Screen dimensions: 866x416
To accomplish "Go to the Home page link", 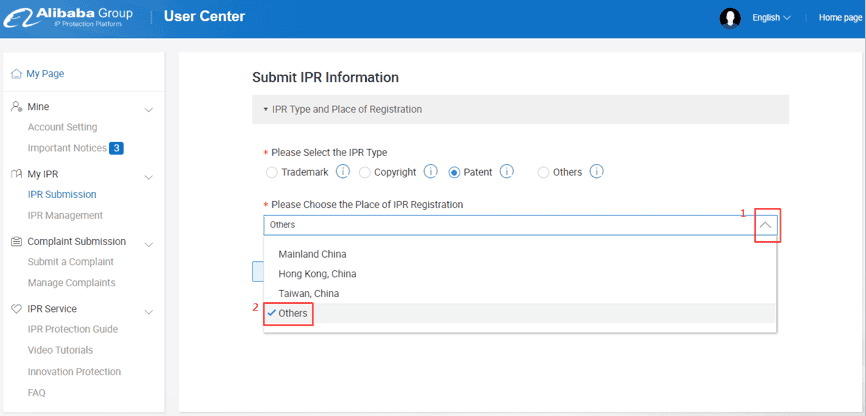I will point(839,18).
